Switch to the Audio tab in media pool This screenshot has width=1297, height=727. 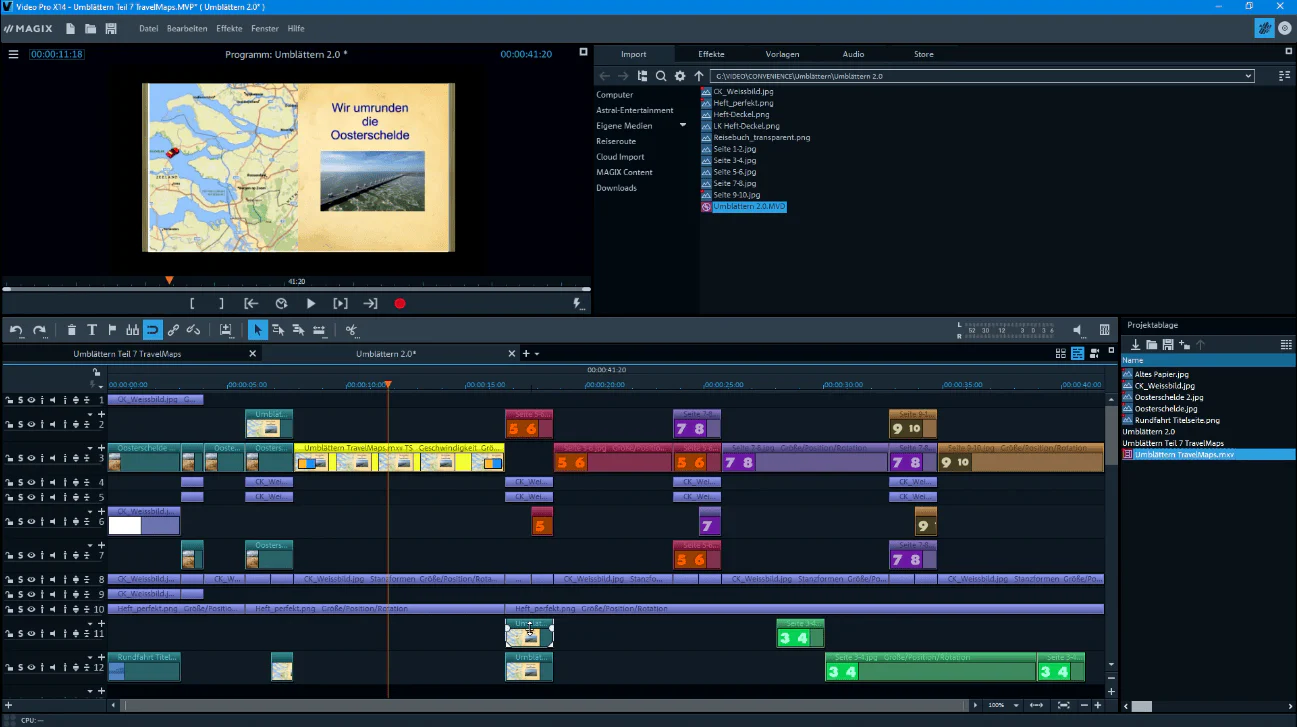(x=853, y=54)
